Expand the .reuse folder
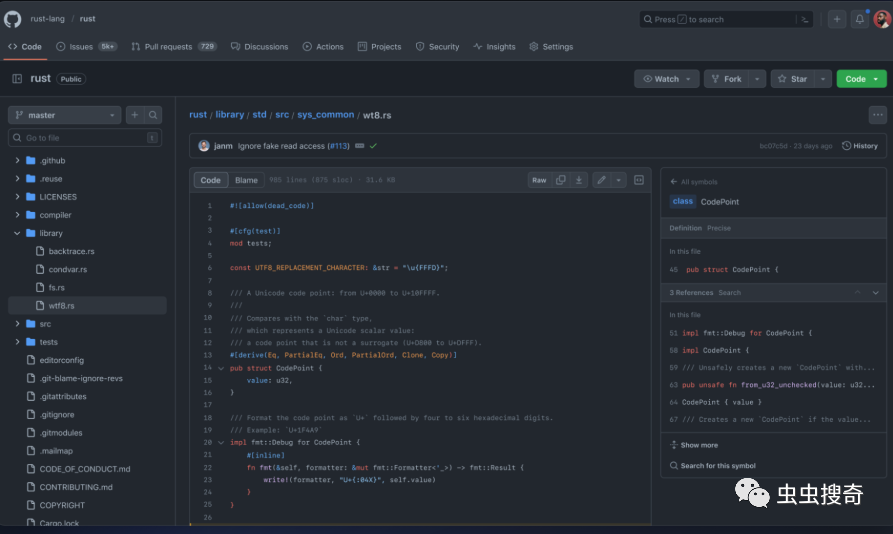 point(17,179)
